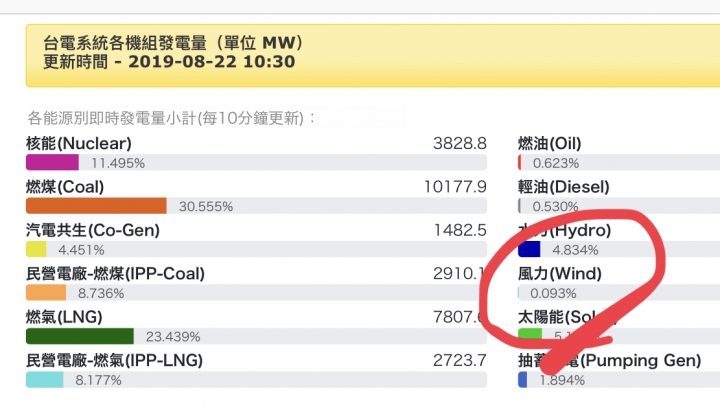Select the green Solar bar segment
The height and width of the screenshot is (410, 720).
point(530,334)
